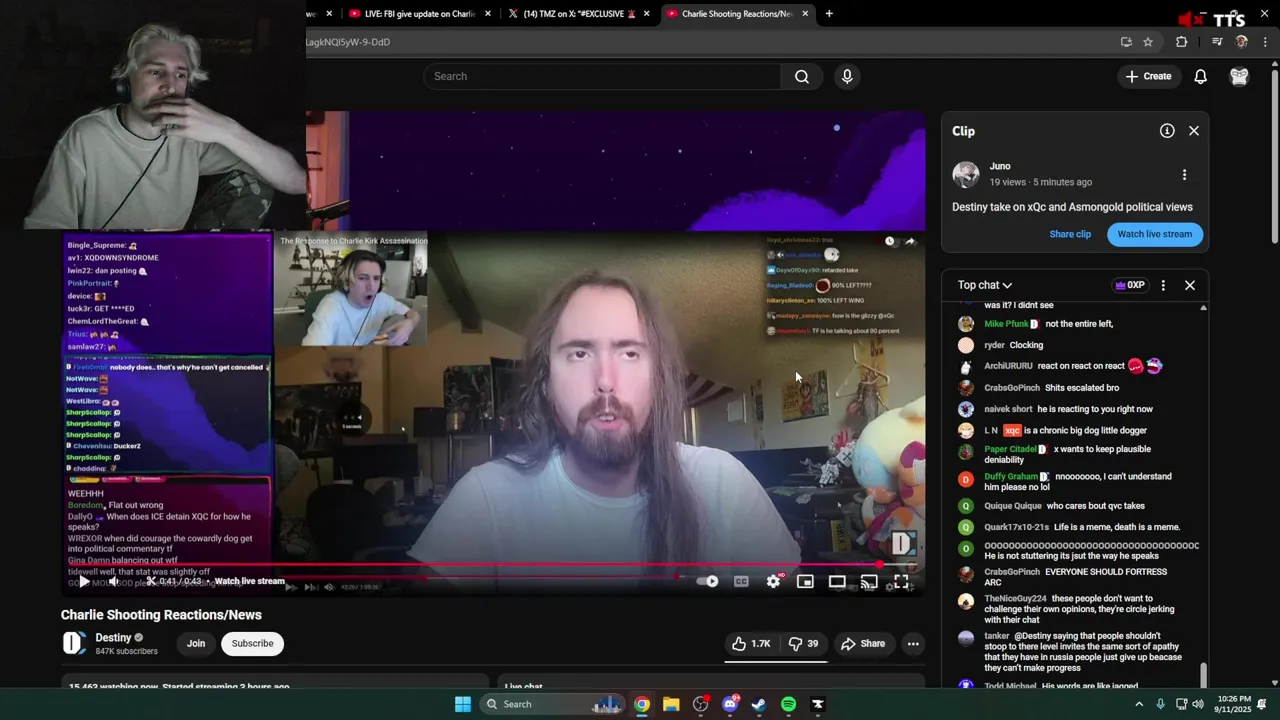The width and height of the screenshot is (1280, 720).
Task: Like the video with 1.7K likes
Action: coord(750,644)
